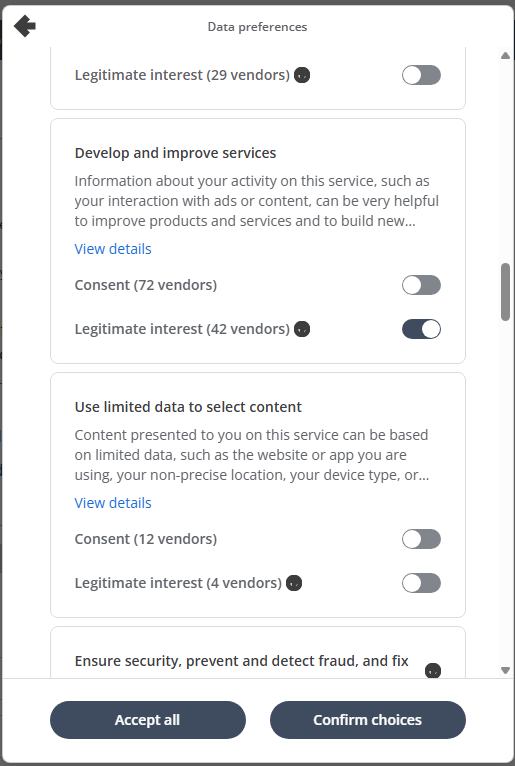Expand View details under Develop and improve services
515x766 pixels.
coord(113,249)
